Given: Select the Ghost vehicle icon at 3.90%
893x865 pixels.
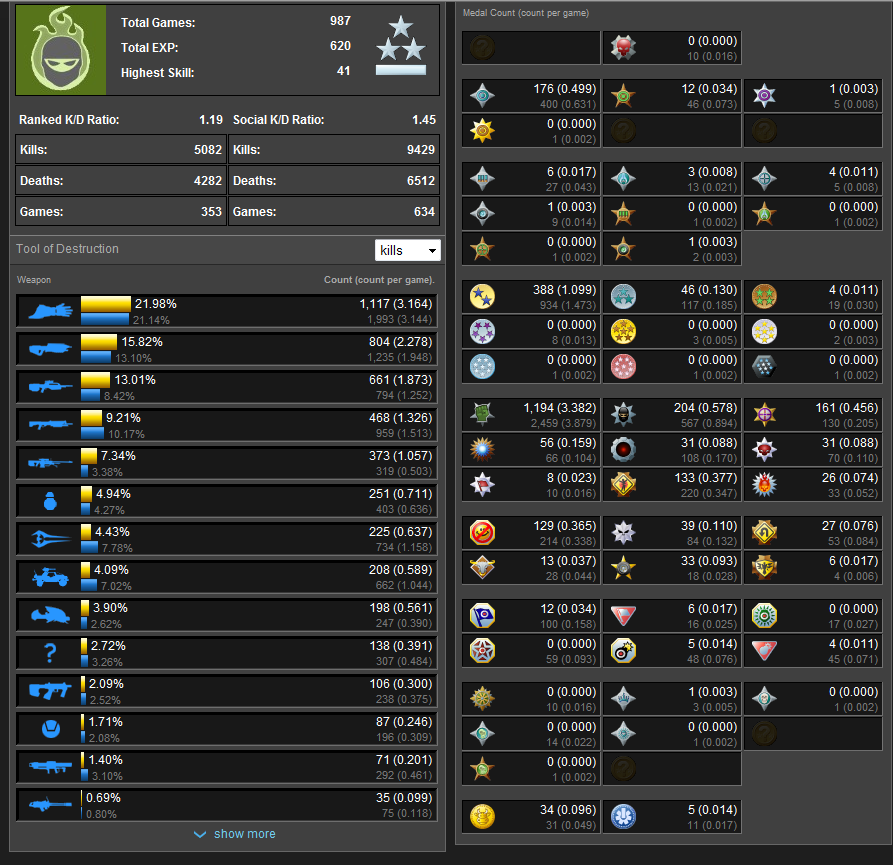Looking at the screenshot, I should (x=50, y=615).
